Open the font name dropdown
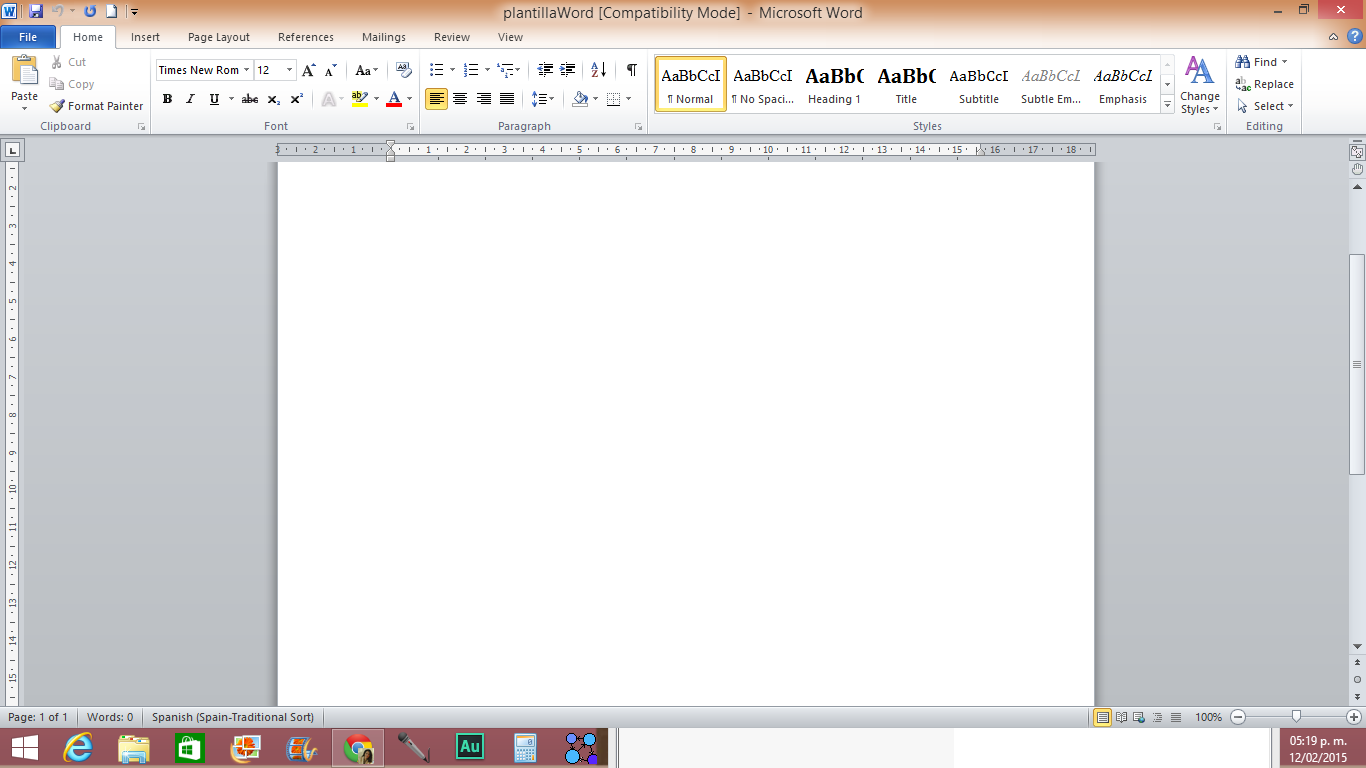 (x=246, y=70)
